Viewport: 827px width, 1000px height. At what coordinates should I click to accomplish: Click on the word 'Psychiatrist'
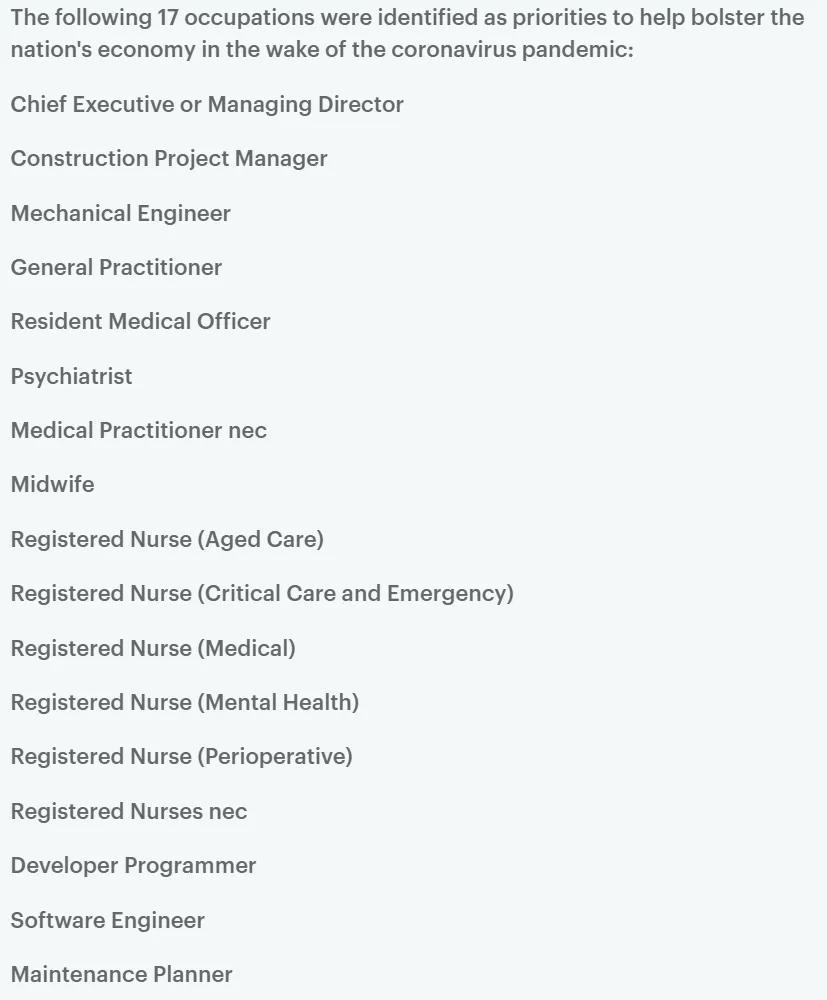pyautogui.click(x=71, y=376)
